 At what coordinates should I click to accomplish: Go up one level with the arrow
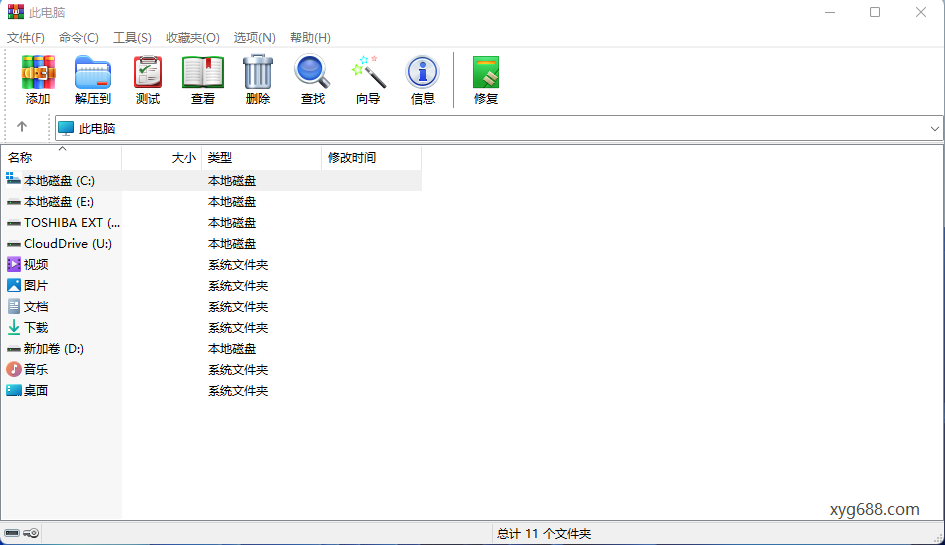pos(22,127)
